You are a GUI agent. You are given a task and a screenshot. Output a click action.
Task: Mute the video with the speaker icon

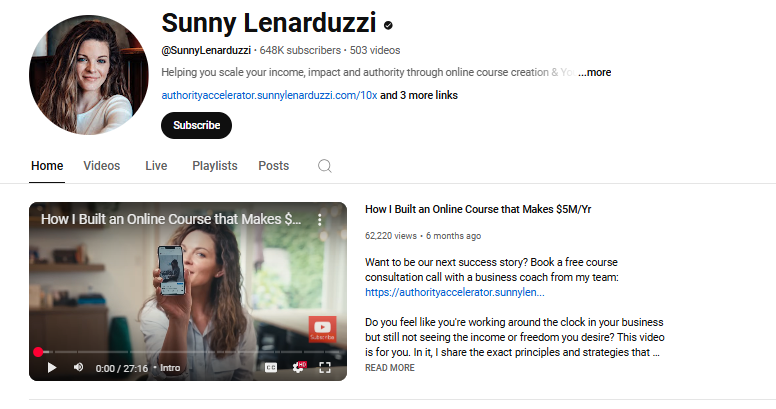(78, 367)
